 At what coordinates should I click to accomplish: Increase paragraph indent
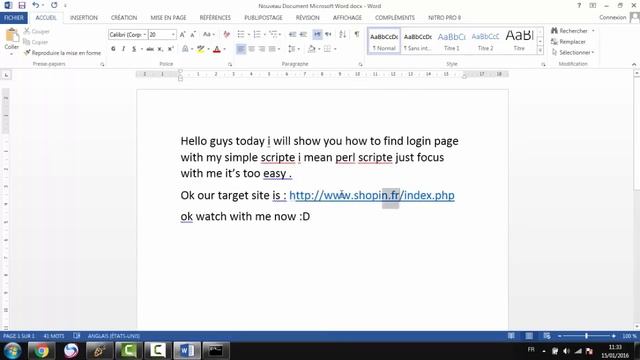303,35
